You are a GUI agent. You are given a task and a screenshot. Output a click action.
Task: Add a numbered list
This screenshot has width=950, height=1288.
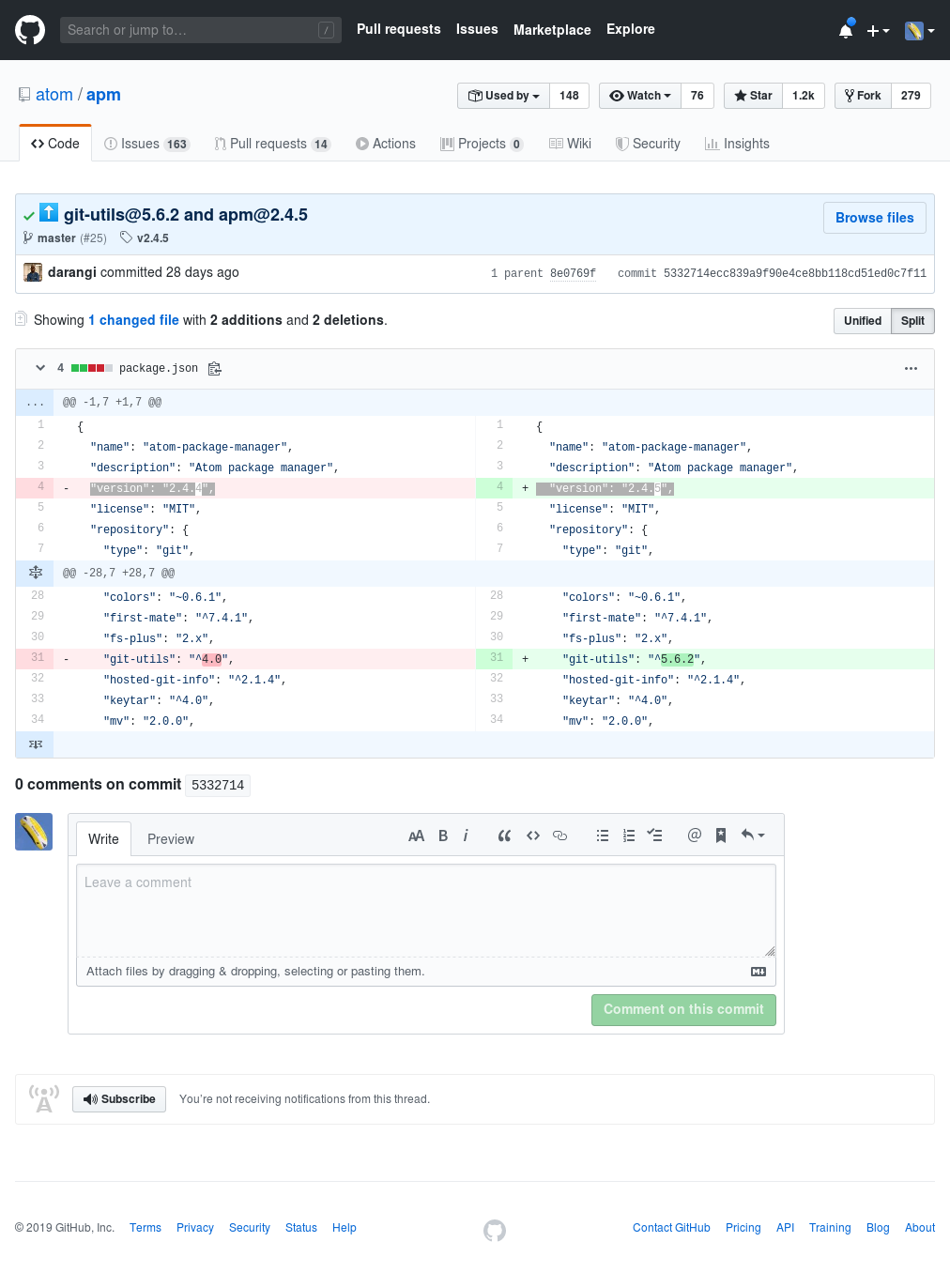[629, 836]
